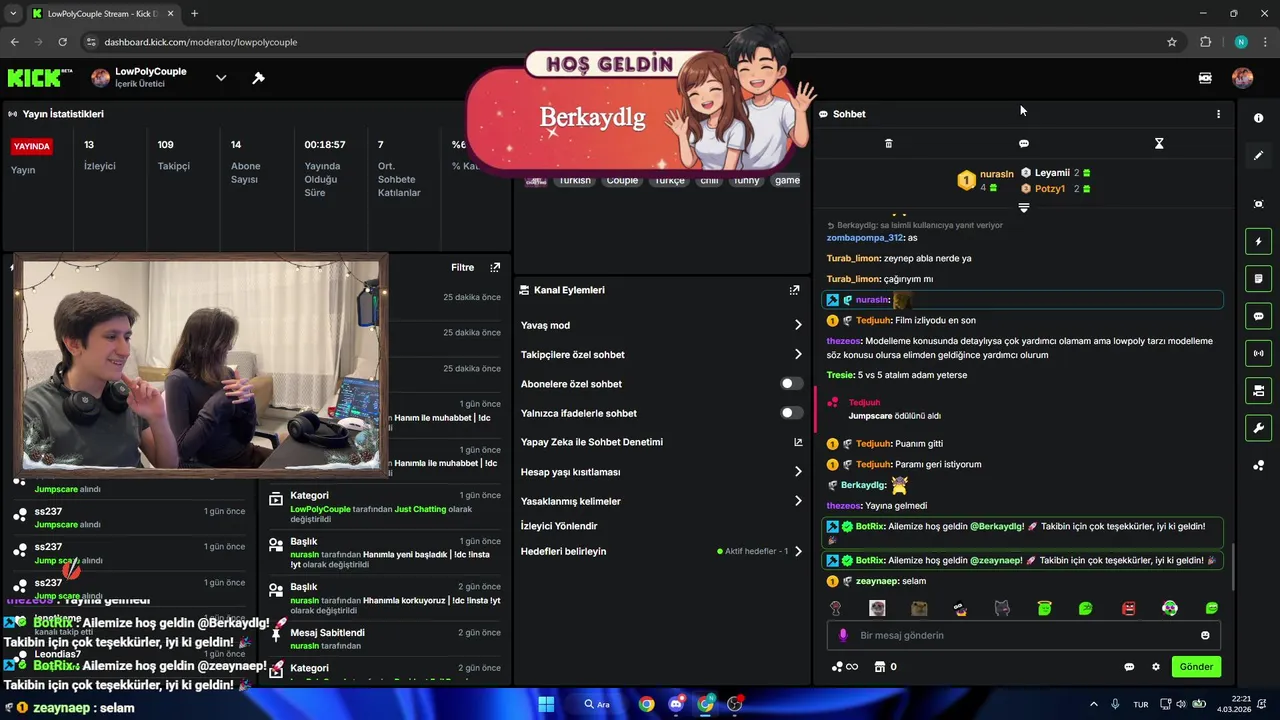Open the LowPolyCouple channel dropdown arrow
This screenshot has height=720, width=1280.
click(x=221, y=78)
